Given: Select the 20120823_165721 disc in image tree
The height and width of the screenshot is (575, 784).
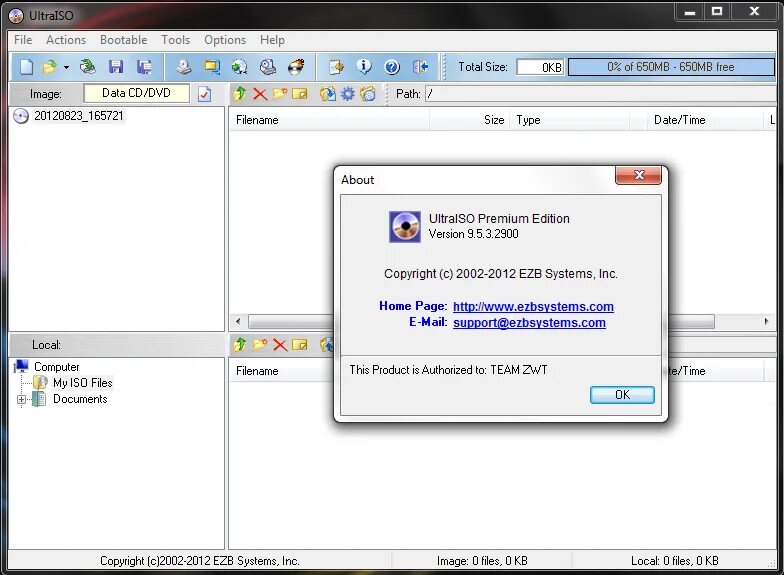Looking at the screenshot, I should 78,116.
